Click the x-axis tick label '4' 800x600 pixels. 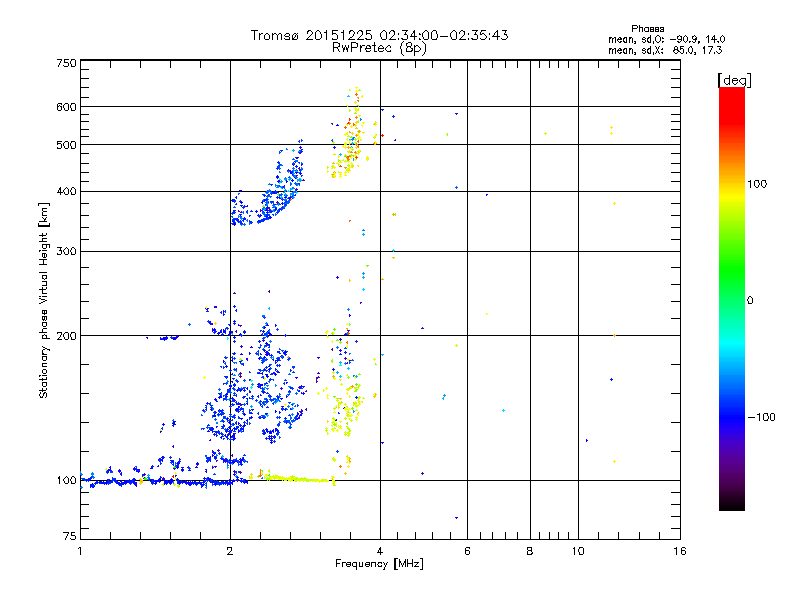pyautogui.click(x=380, y=551)
